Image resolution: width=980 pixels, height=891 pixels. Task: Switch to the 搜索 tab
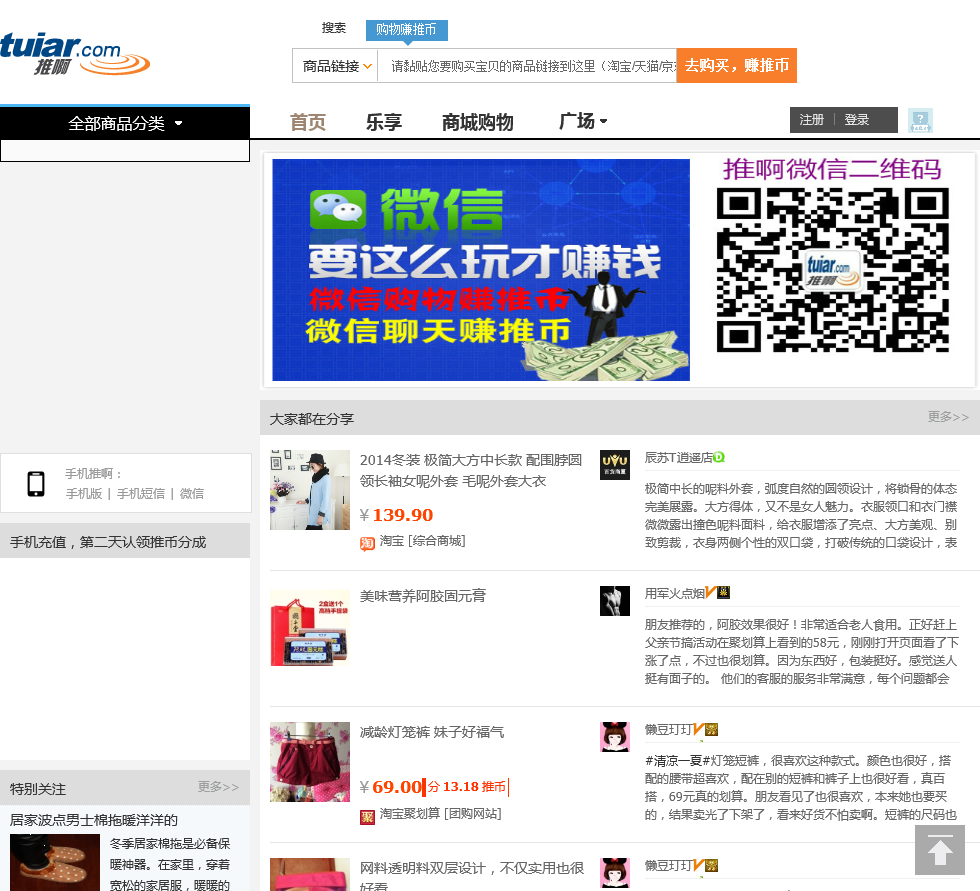point(334,28)
